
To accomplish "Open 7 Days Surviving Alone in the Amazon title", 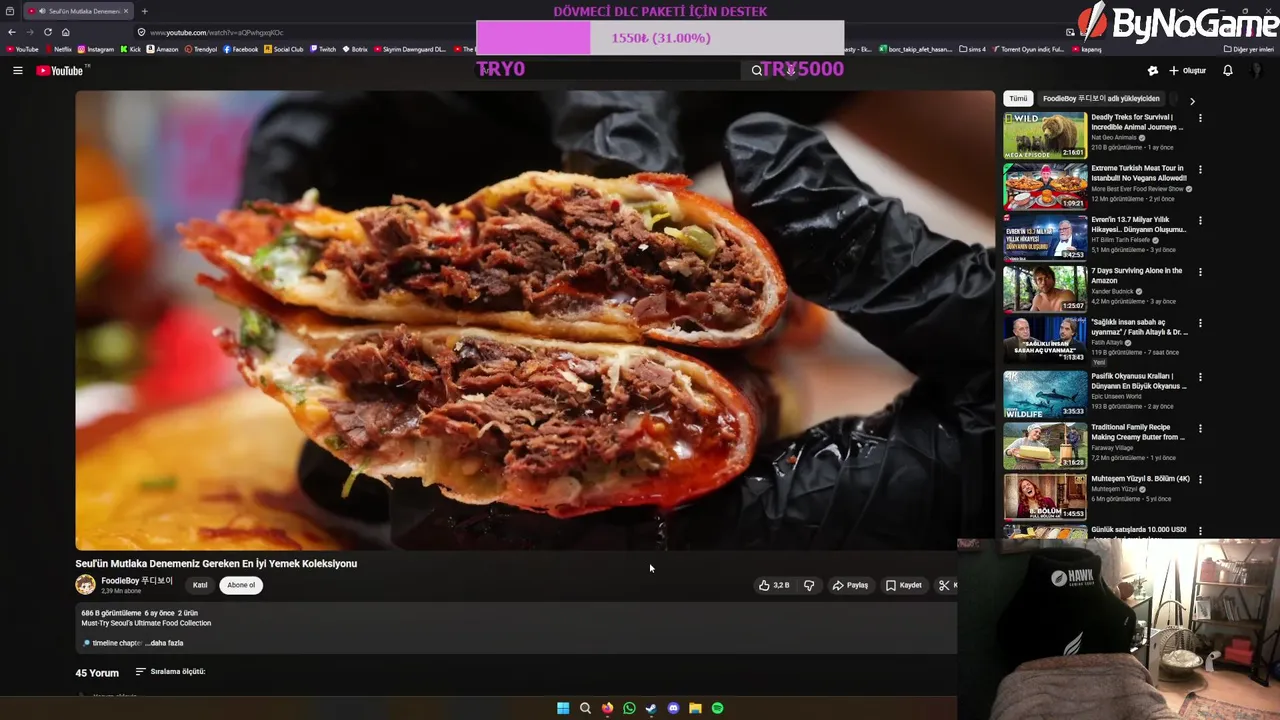I will pyautogui.click(x=1137, y=276).
